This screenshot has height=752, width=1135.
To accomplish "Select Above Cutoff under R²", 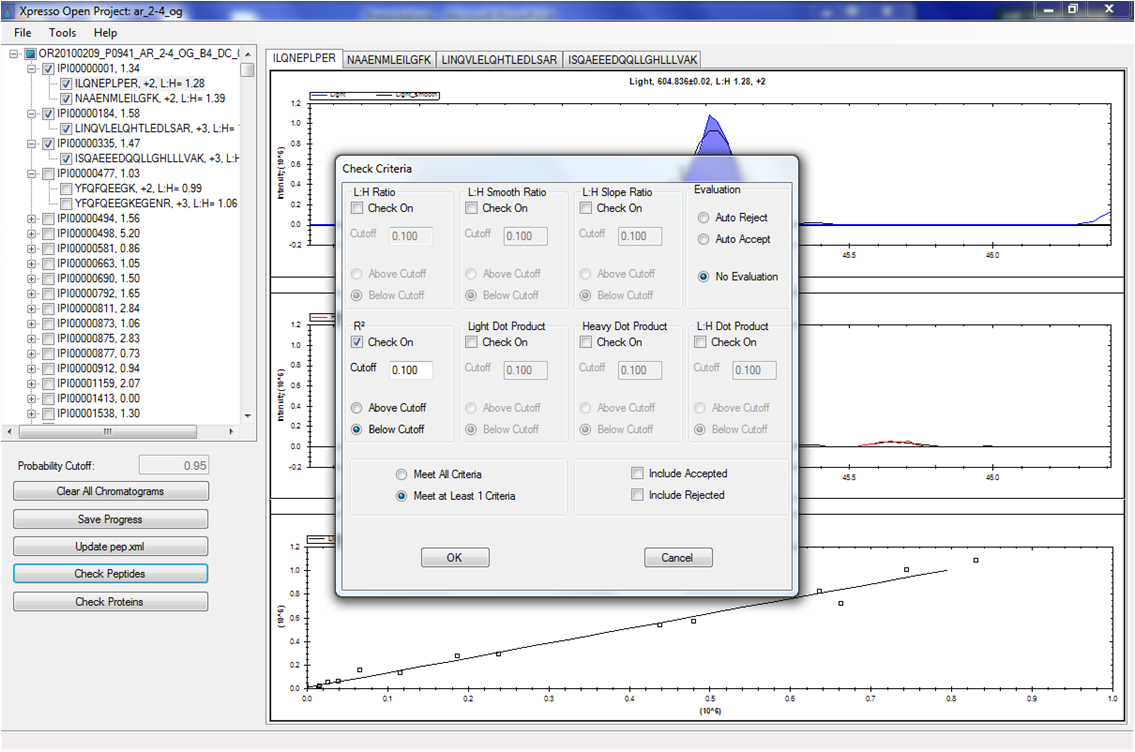I will pos(357,408).
